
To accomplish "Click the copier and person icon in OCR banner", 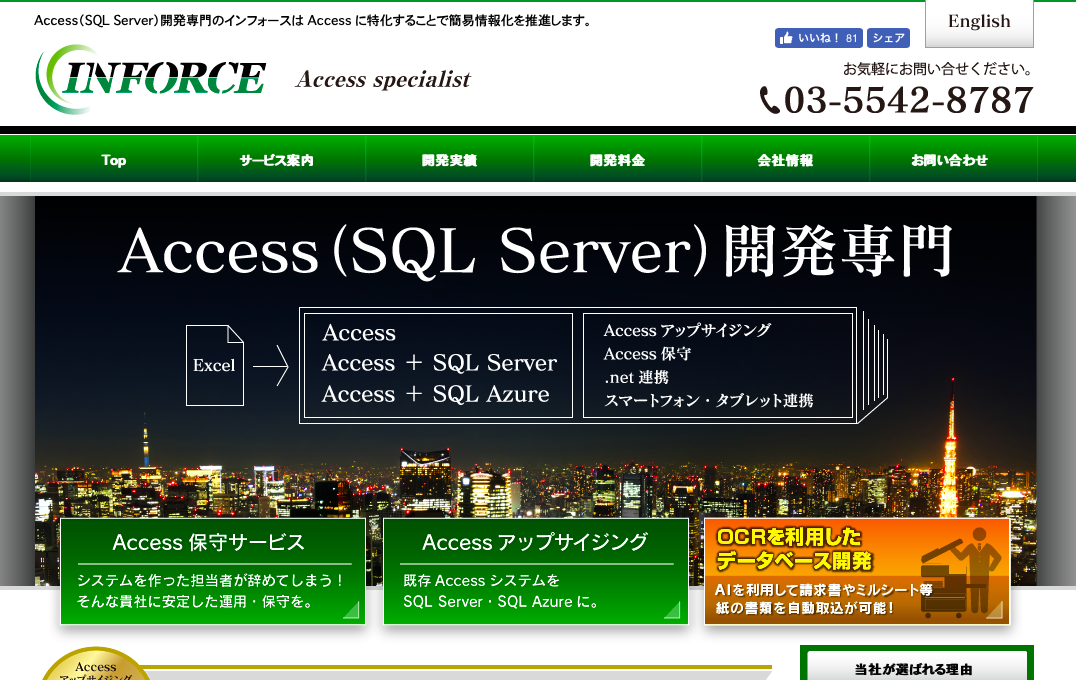I will (961, 571).
